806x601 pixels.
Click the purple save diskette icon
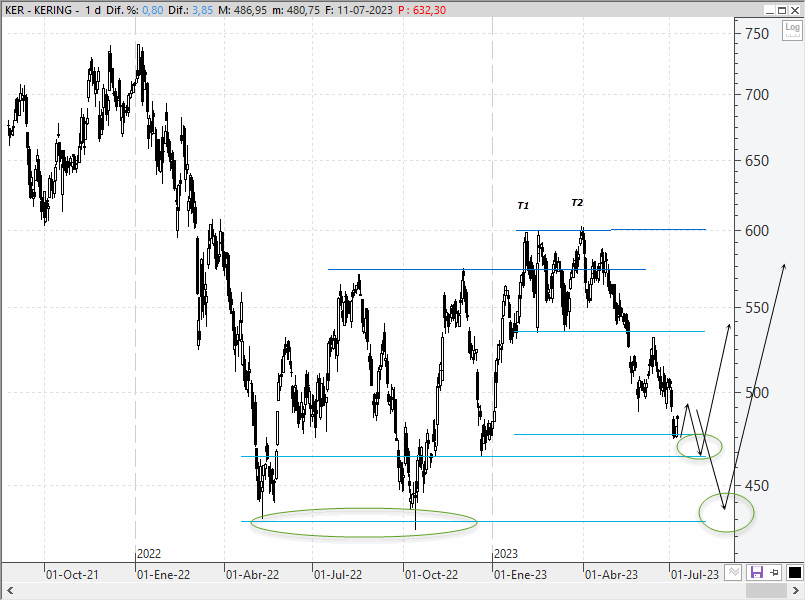point(757,572)
